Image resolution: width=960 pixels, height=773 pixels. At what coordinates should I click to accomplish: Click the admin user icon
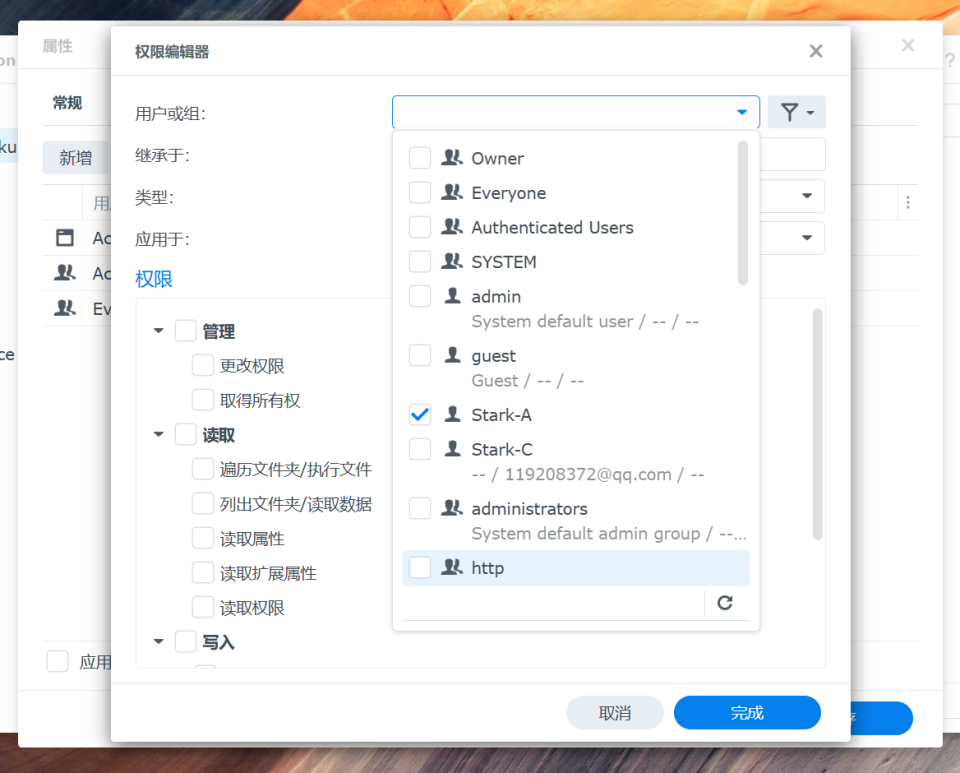point(452,297)
